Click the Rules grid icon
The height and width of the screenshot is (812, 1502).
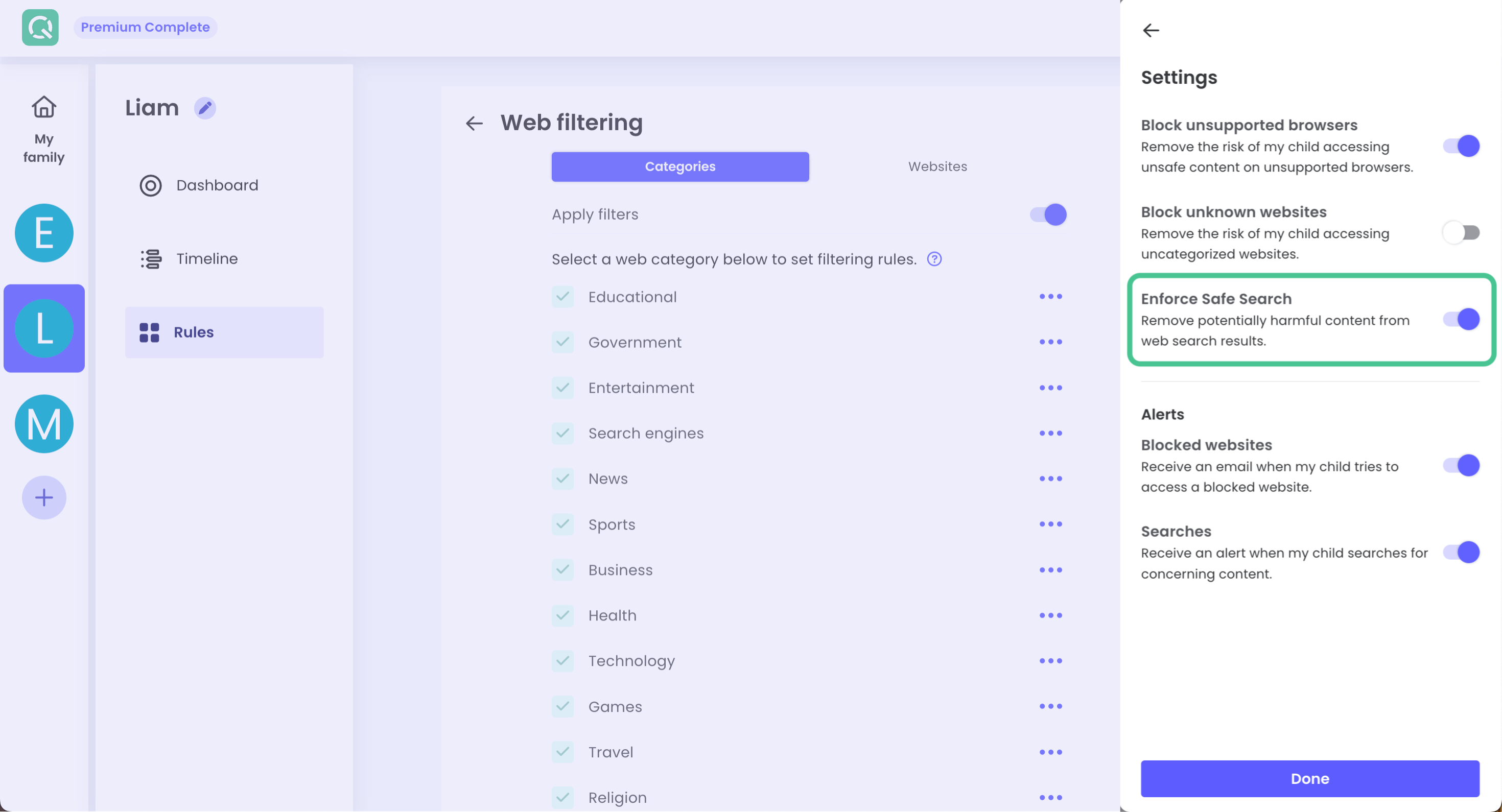[x=150, y=332]
